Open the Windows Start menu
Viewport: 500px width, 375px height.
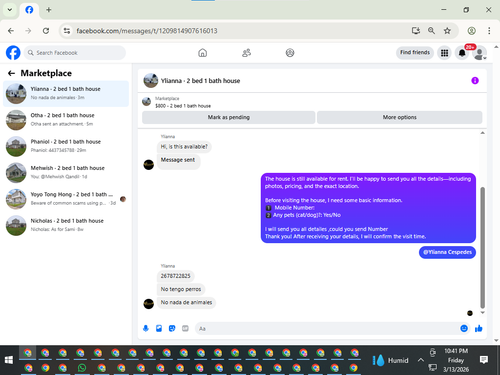tap(9, 360)
